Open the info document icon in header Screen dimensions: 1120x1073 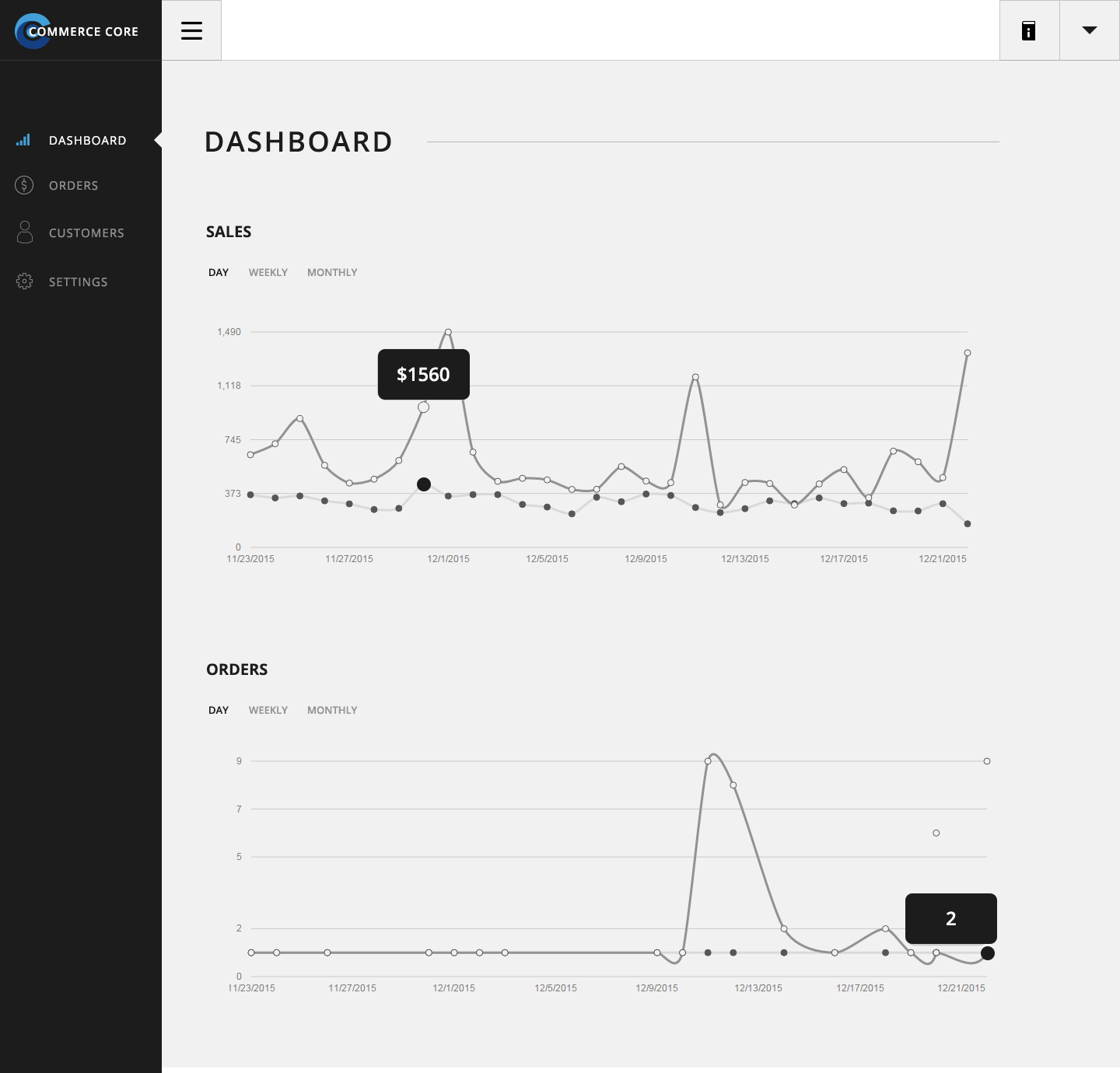1028,30
